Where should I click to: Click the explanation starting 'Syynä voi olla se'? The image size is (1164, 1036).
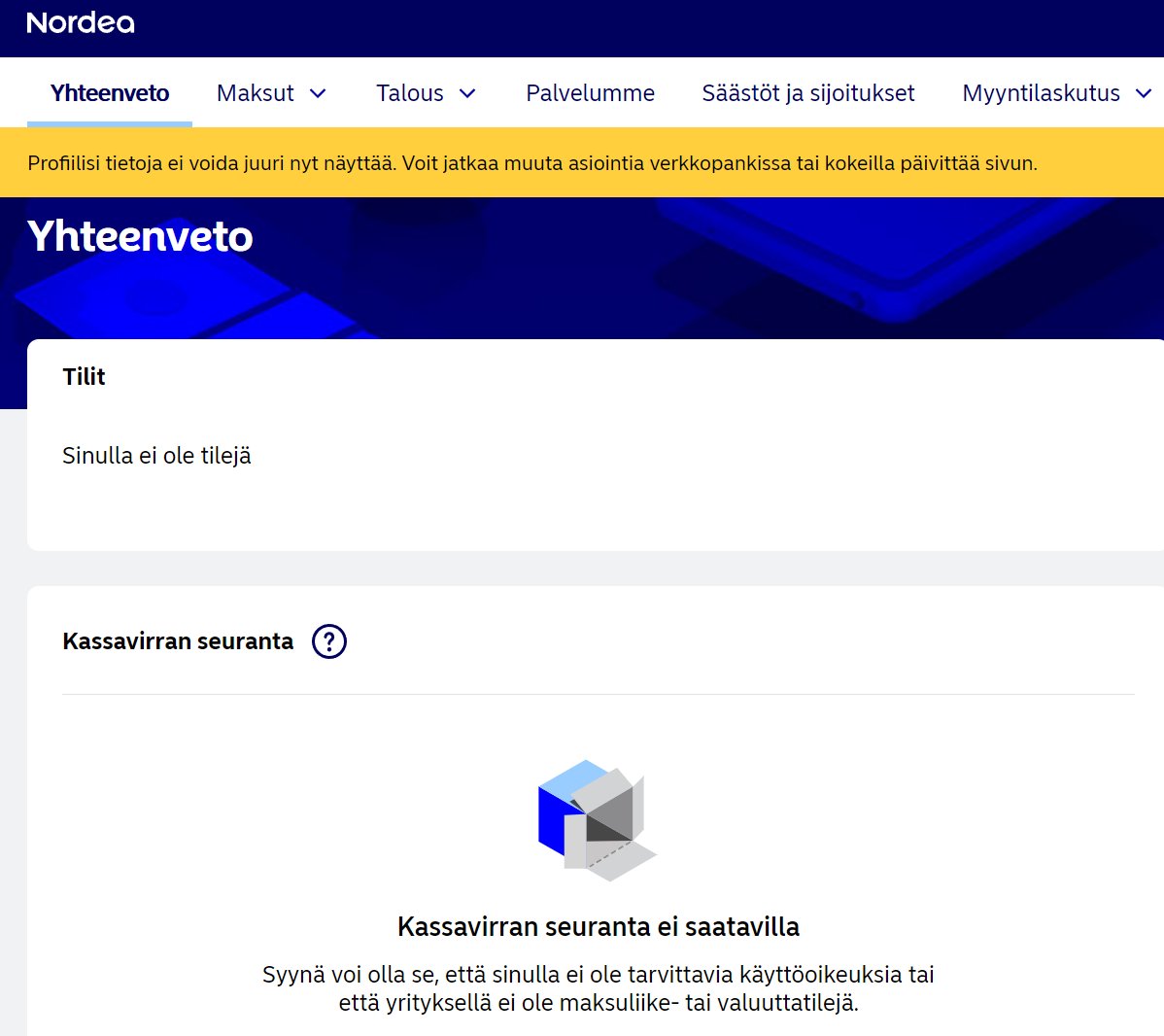(599, 988)
